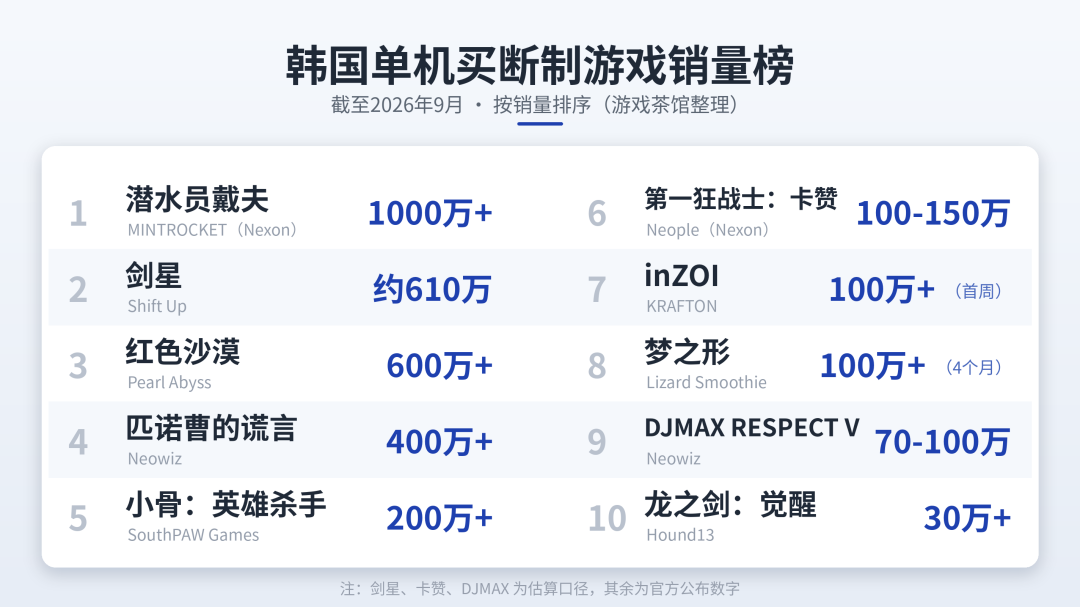Click sales figure 100-150万
The height and width of the screenshot is (607, 1080).
tap(933, 213)
